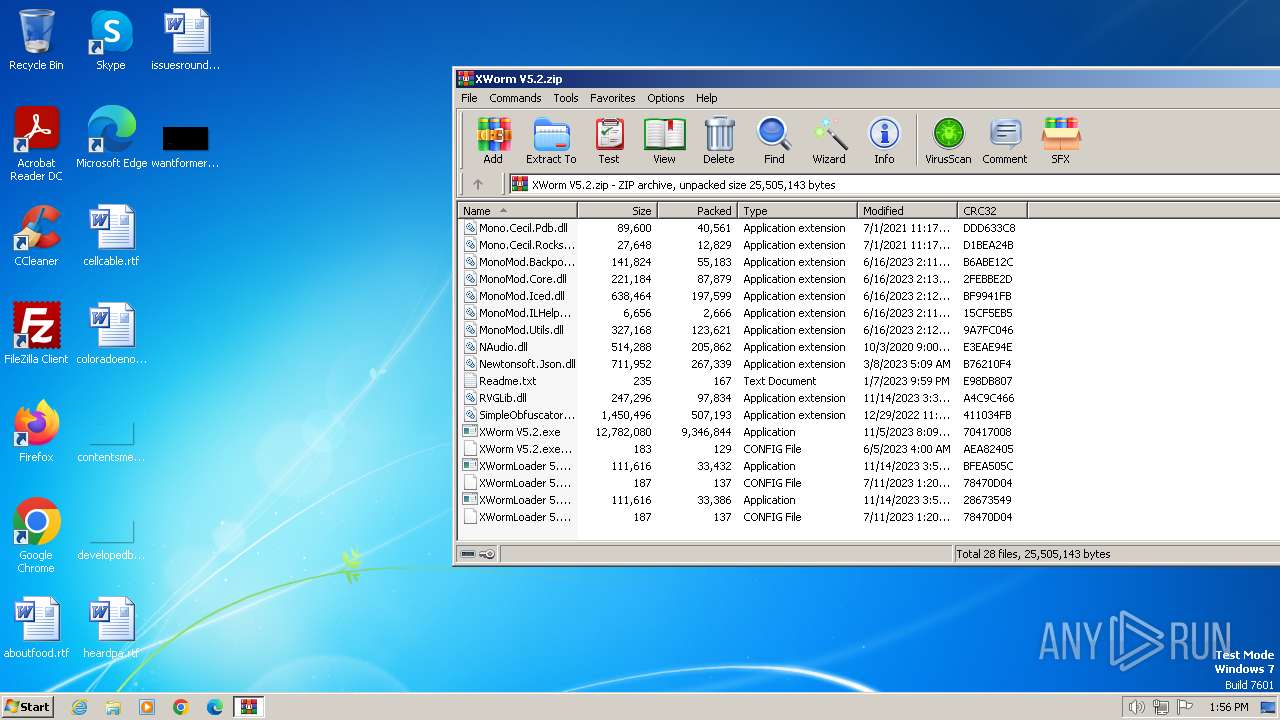Image resolution: width=1280 pixels, height=720 pixels.
Task: Click the volume speaker tray icon
Action: click(x=1136, y=707)
